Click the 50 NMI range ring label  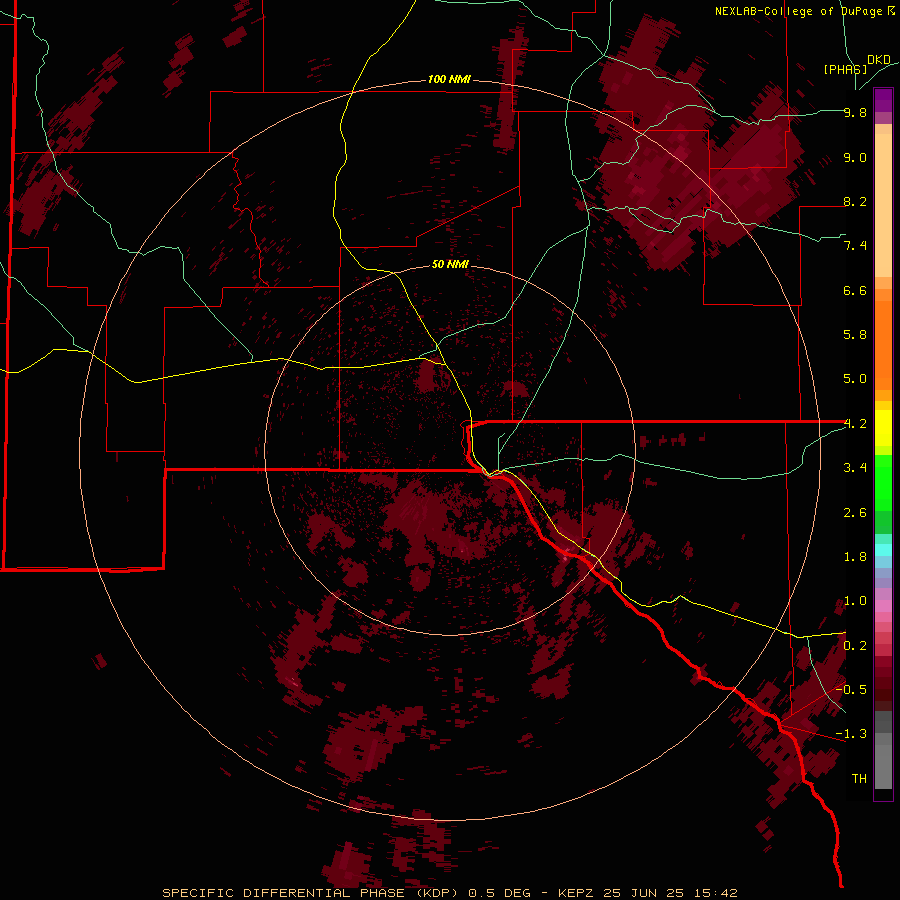click(450, 264)
